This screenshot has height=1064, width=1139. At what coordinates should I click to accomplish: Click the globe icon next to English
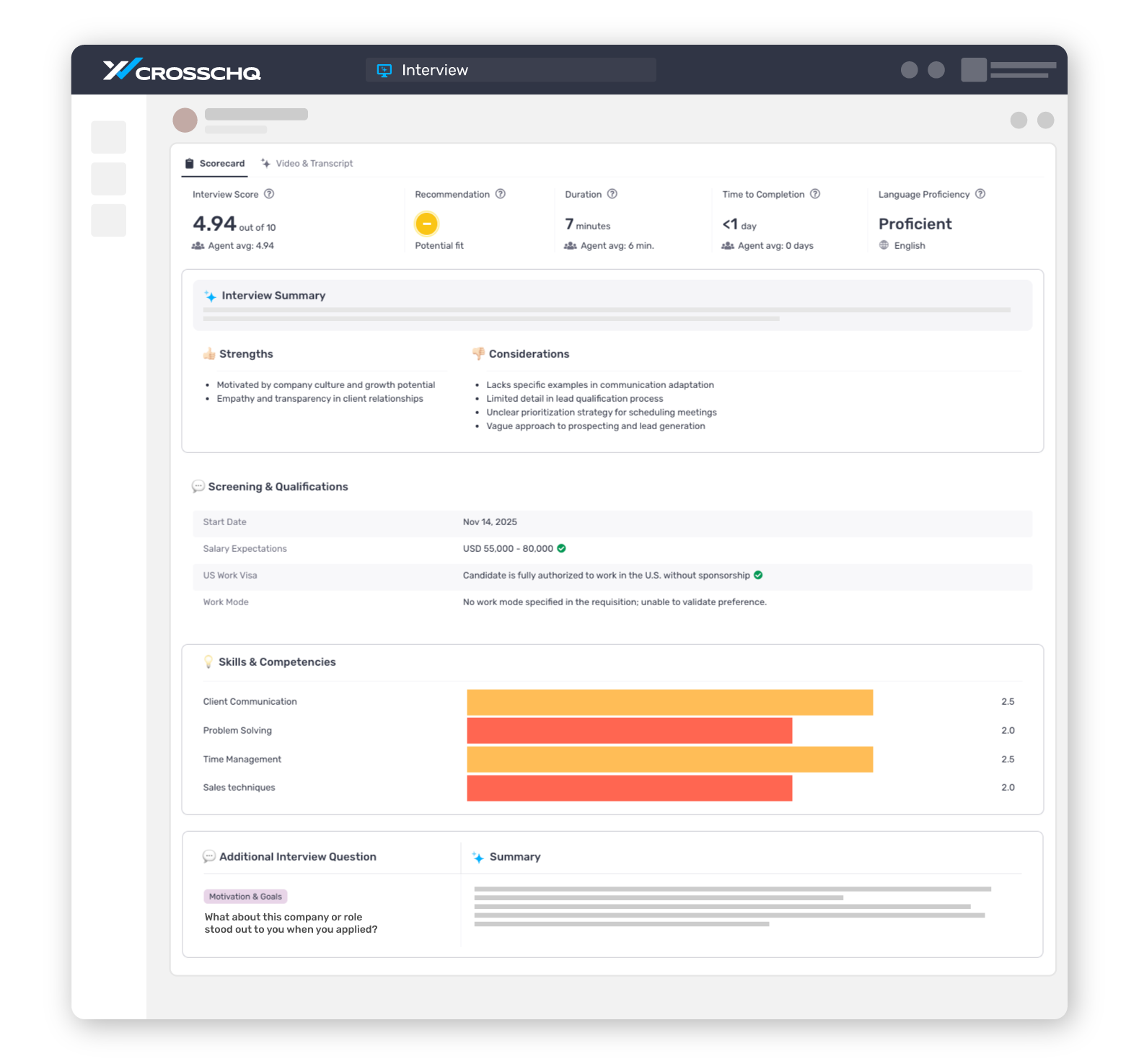coord(884,245)
